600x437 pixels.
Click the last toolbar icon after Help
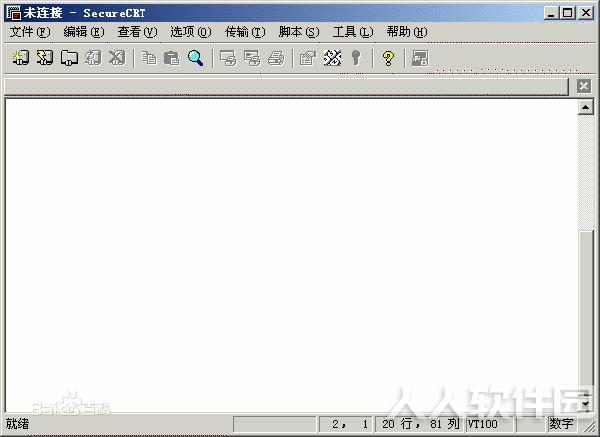click(420, 58)
